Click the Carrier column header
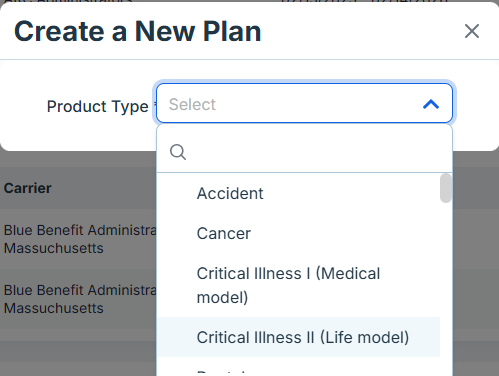 pos(28,188)
